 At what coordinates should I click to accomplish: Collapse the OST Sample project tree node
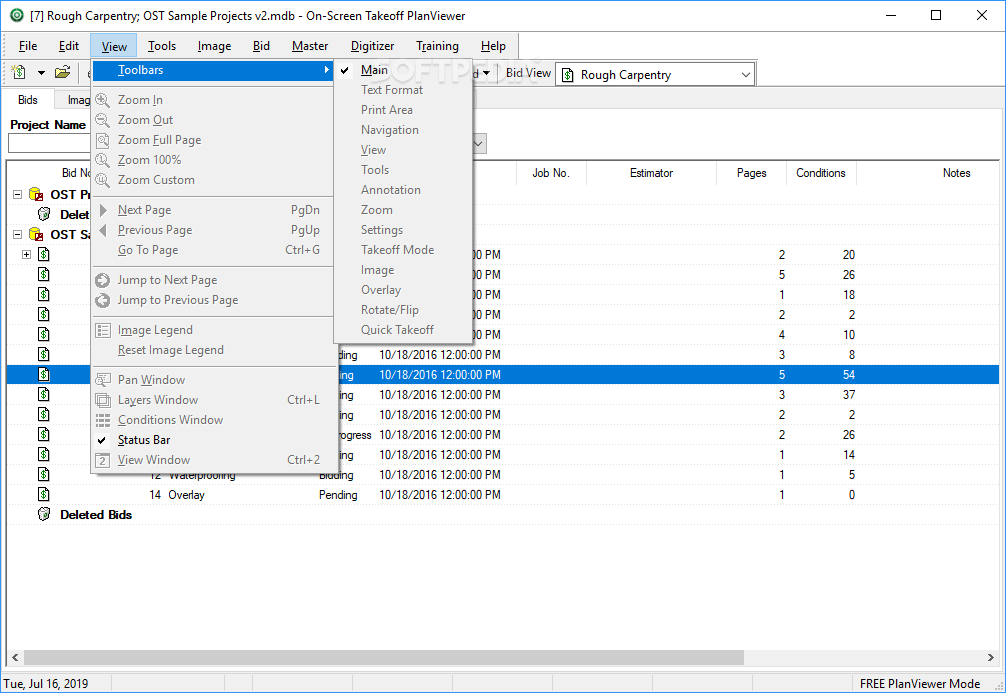[x=18, y=234]
